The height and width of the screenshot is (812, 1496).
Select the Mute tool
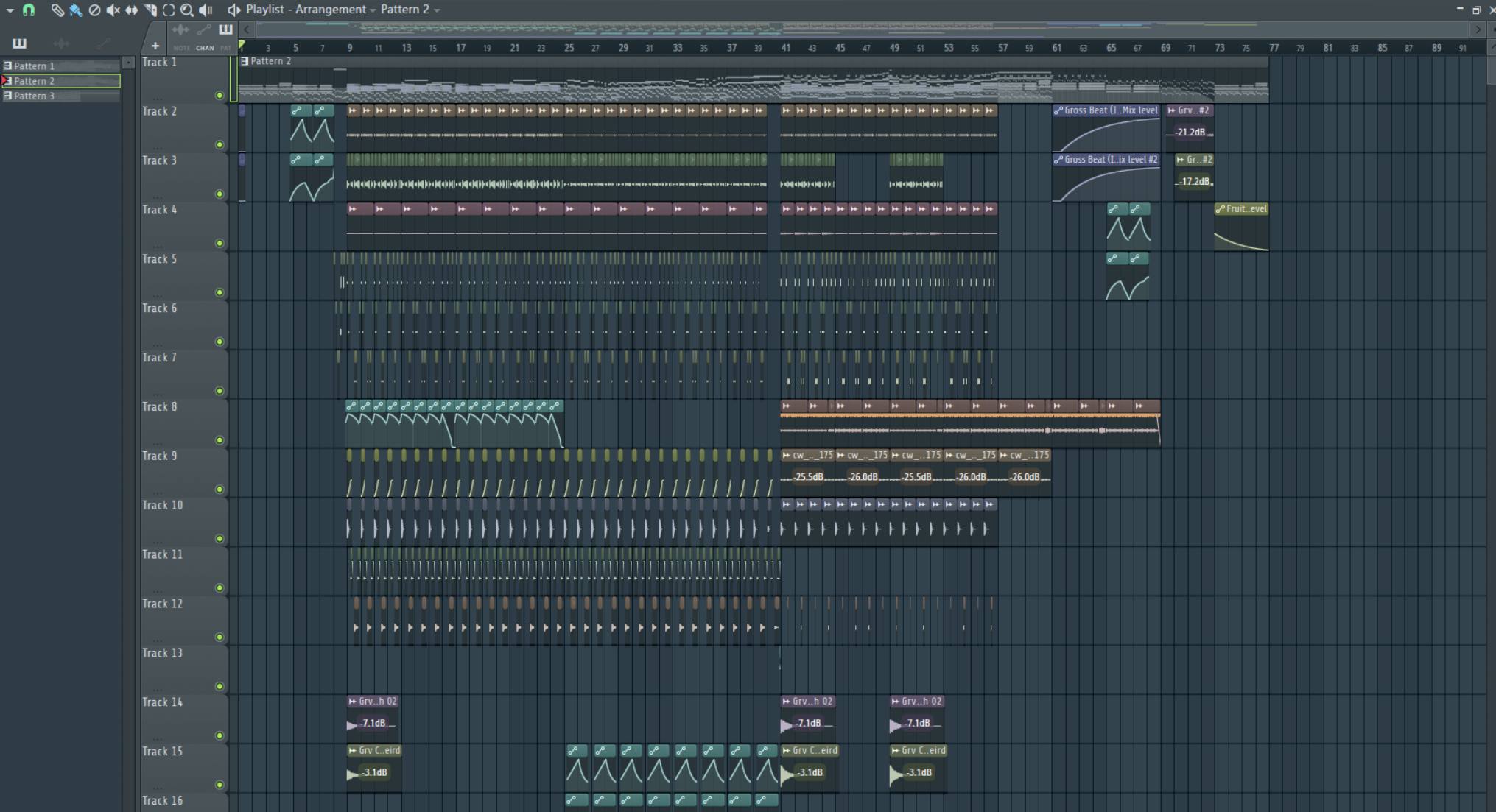[x=113, y=10]
